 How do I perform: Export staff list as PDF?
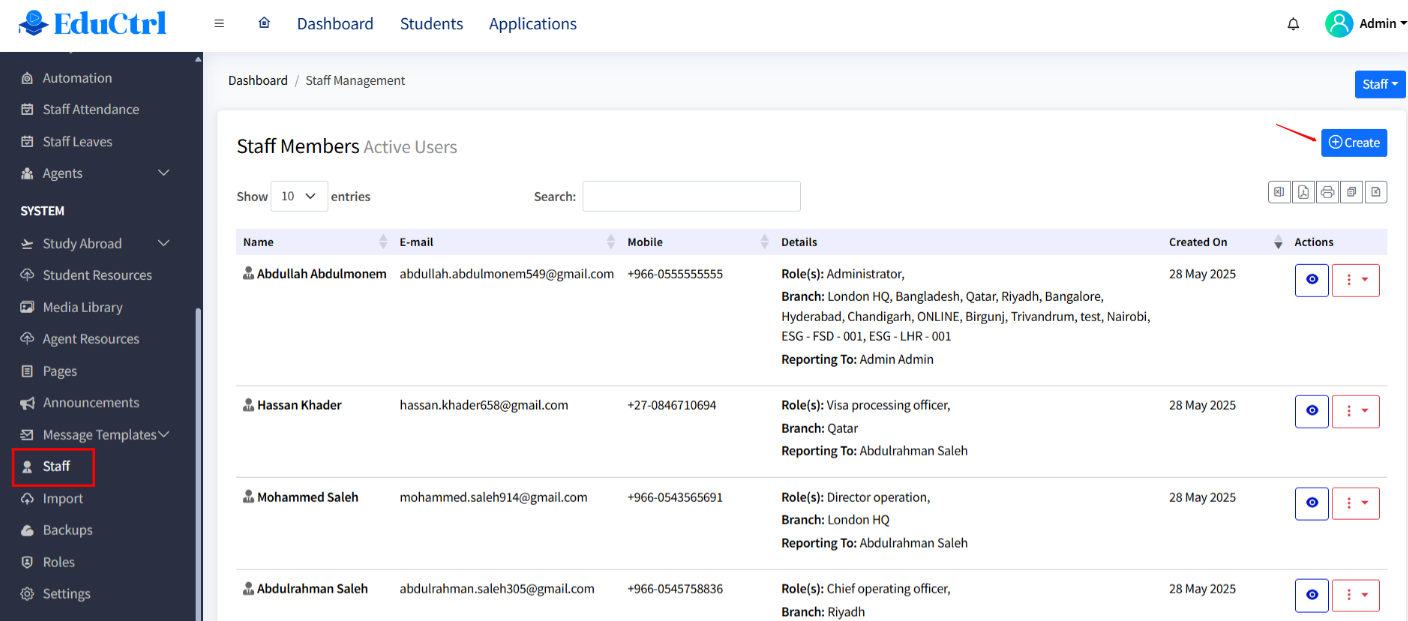(x=1303, y=192)
